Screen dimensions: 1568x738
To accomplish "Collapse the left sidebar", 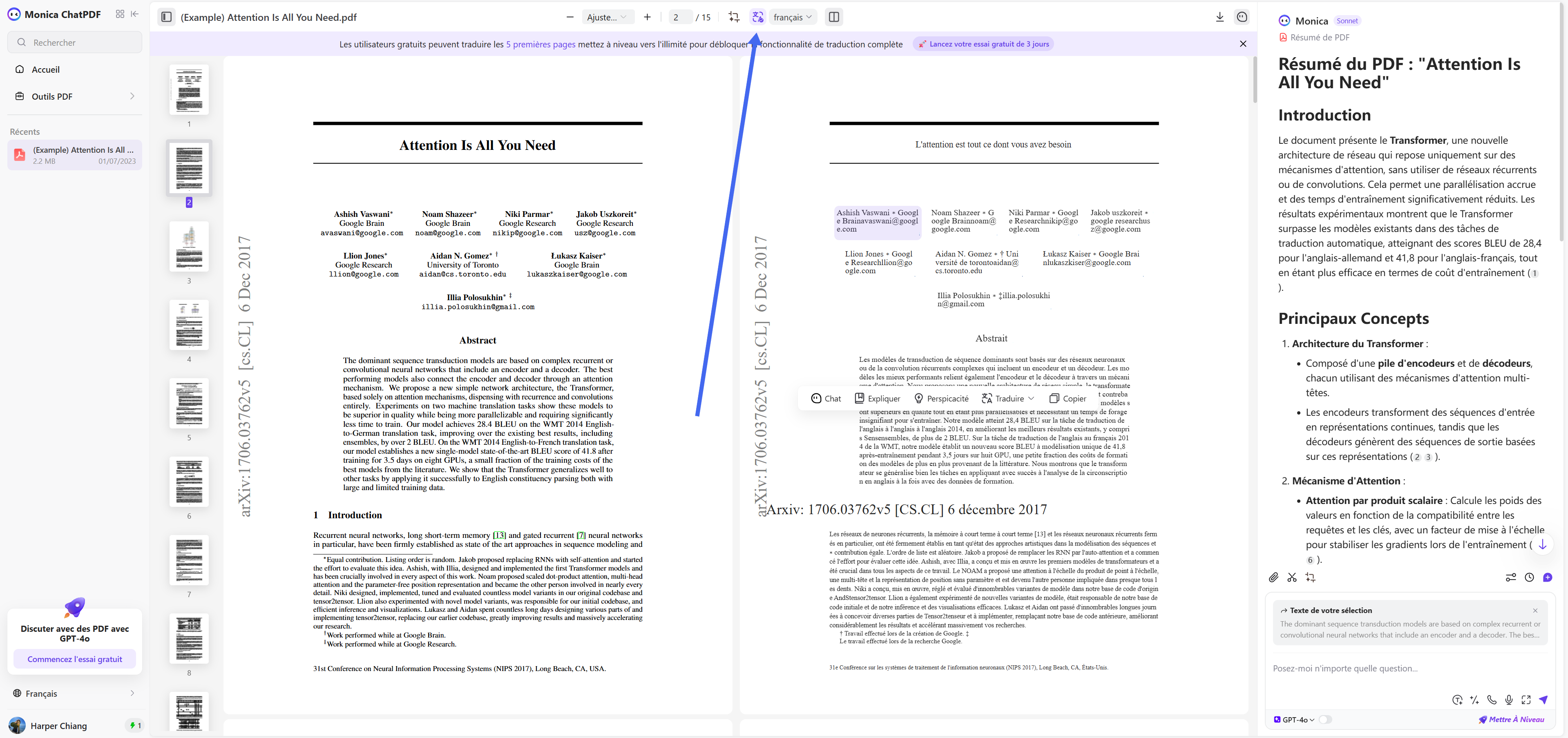I will pyautogui.click(x=135, y=14).
